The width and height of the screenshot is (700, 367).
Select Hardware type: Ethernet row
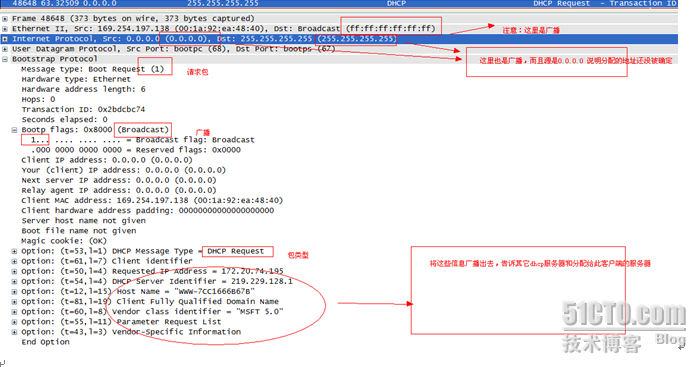pos(76,79)
